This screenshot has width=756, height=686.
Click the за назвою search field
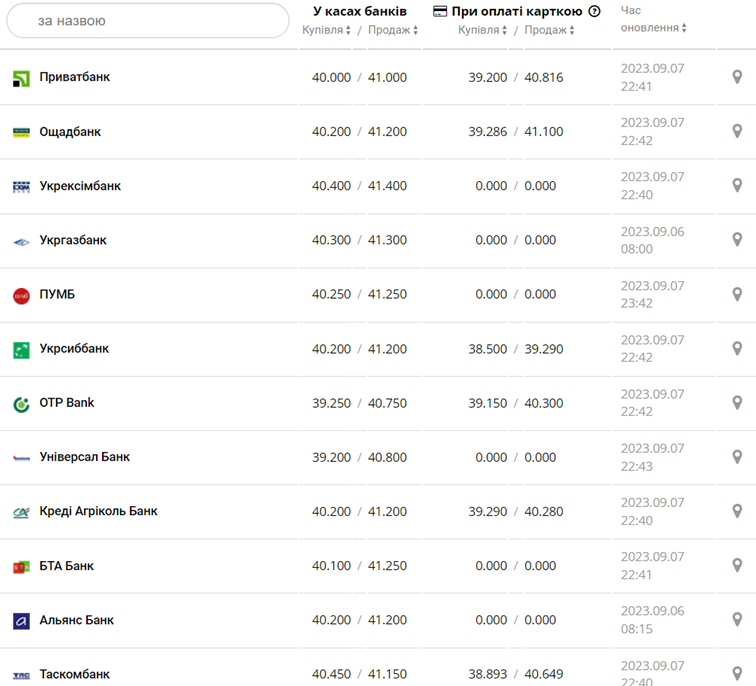(x=148, y=20)
